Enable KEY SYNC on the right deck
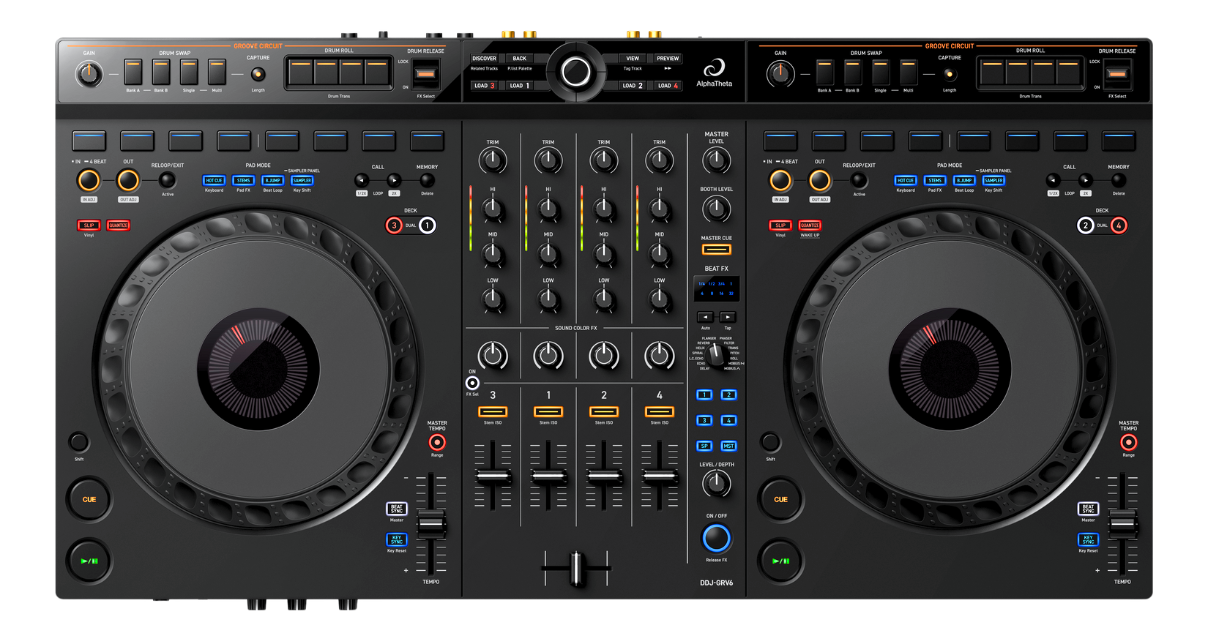1208x642 pixels. pos(1088,540)
